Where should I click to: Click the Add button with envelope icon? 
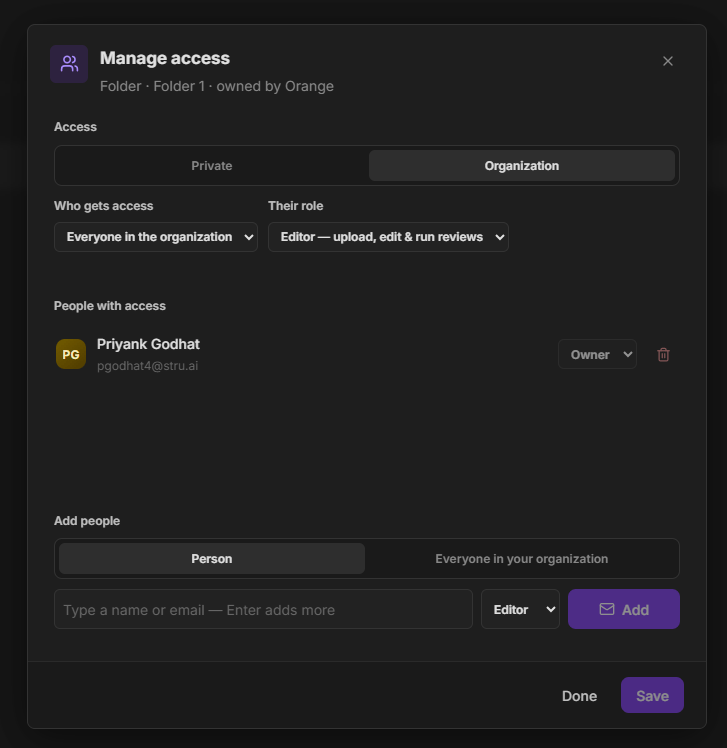click(623, 609)
